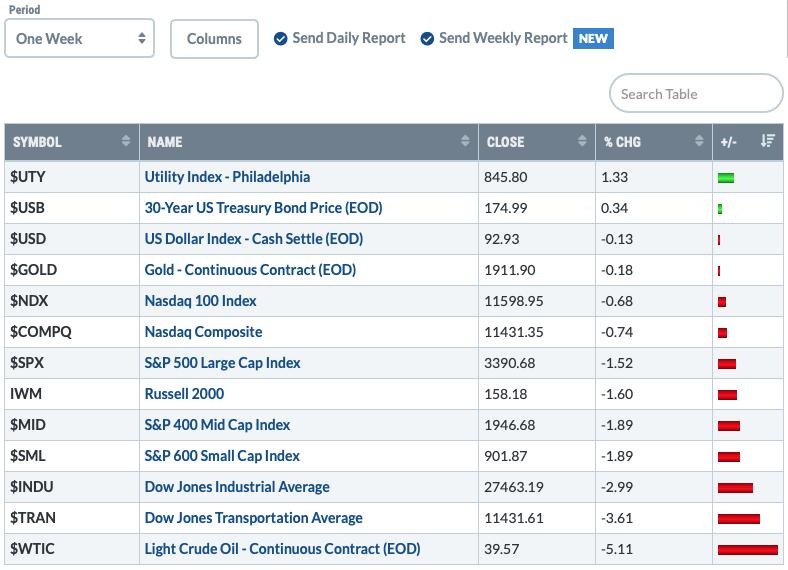Open Nasdaq Composite link
The height and width of the screenshot is (570, 788).
click(204, 332)
